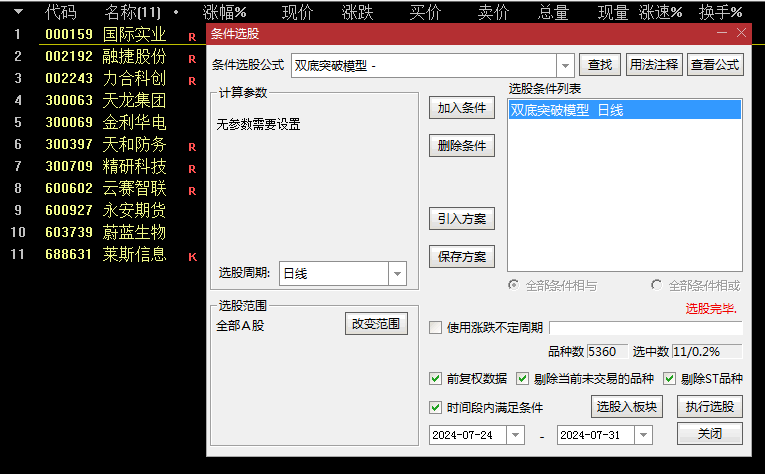Screen dimensions: 765x474
Task: Click 引入方案 button
Action: pos(462,218)
